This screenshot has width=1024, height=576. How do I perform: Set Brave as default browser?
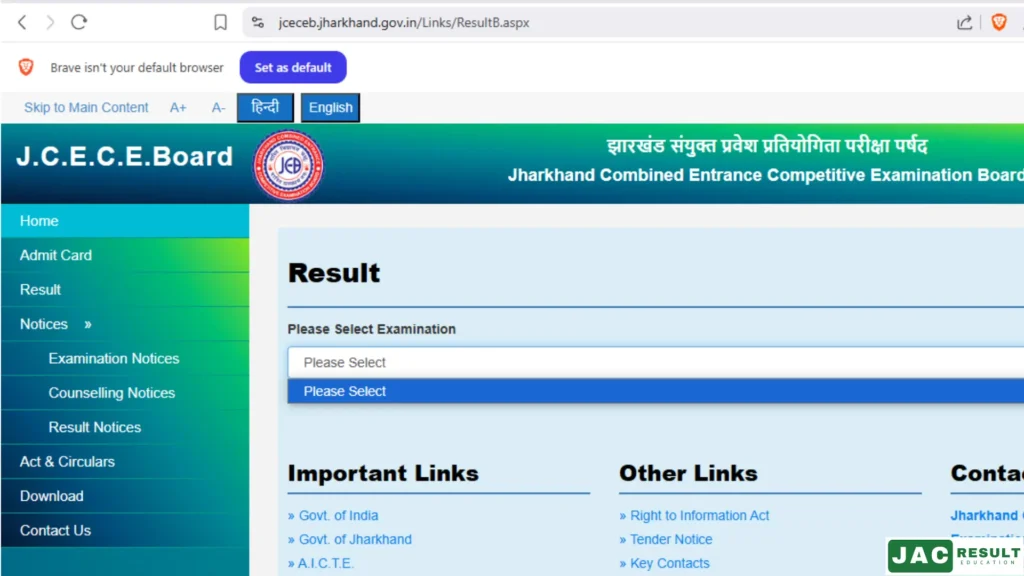click(293, 67)
